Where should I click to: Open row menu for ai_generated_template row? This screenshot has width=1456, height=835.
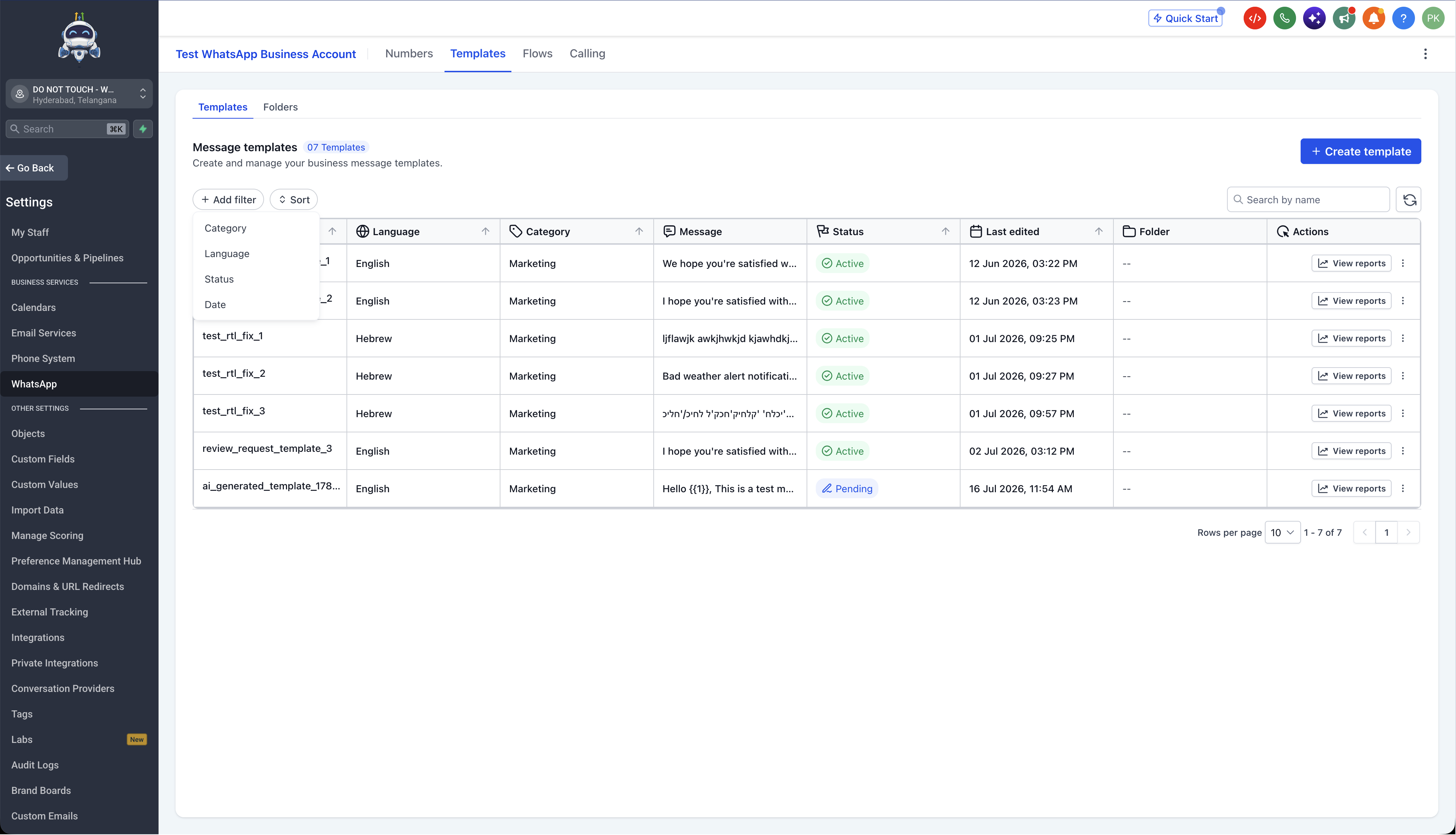(1403, 489)
